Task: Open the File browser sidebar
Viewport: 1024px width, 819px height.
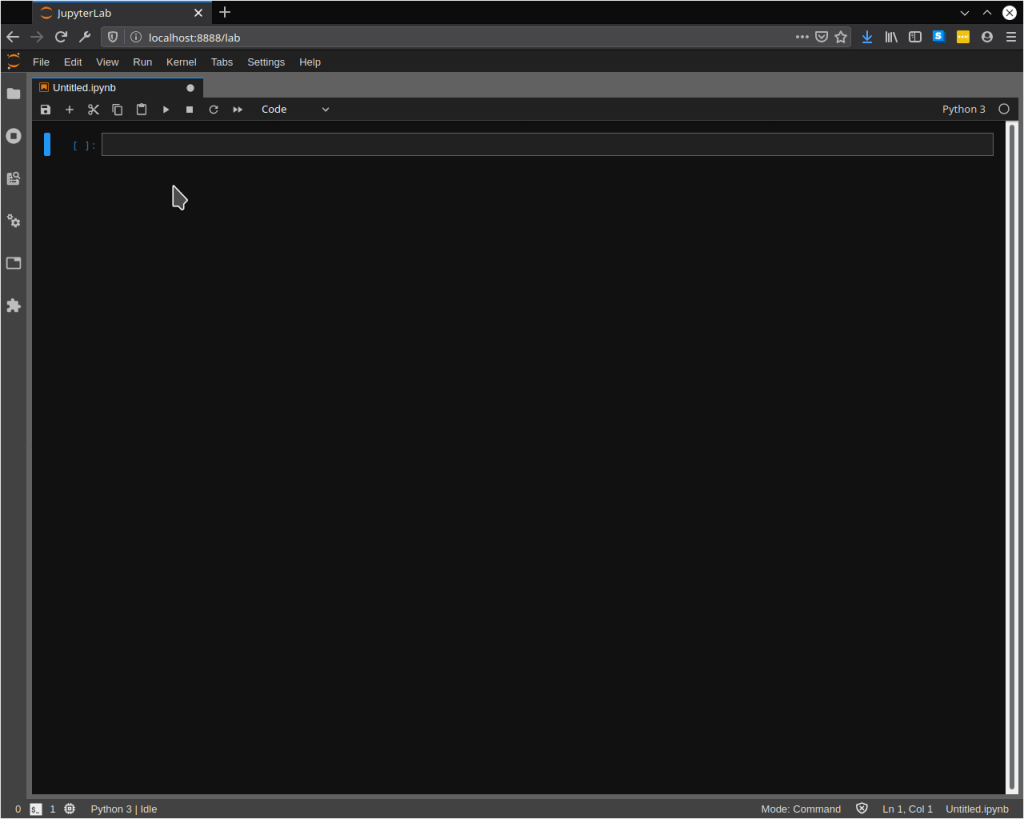Action: (14, 94)
